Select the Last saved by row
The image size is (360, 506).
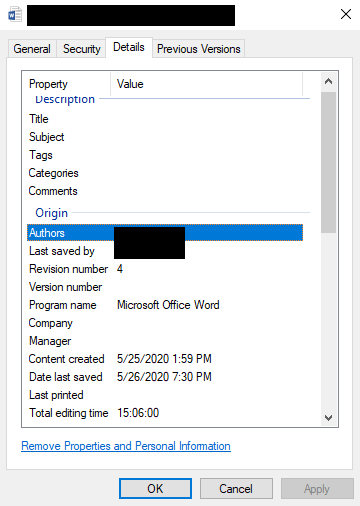point(165,251)
